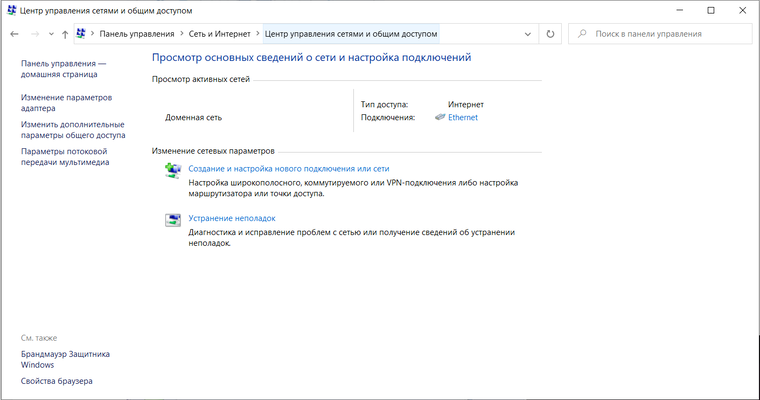Click the new connection setup icon
760x400 pixels.
point(173,171)
